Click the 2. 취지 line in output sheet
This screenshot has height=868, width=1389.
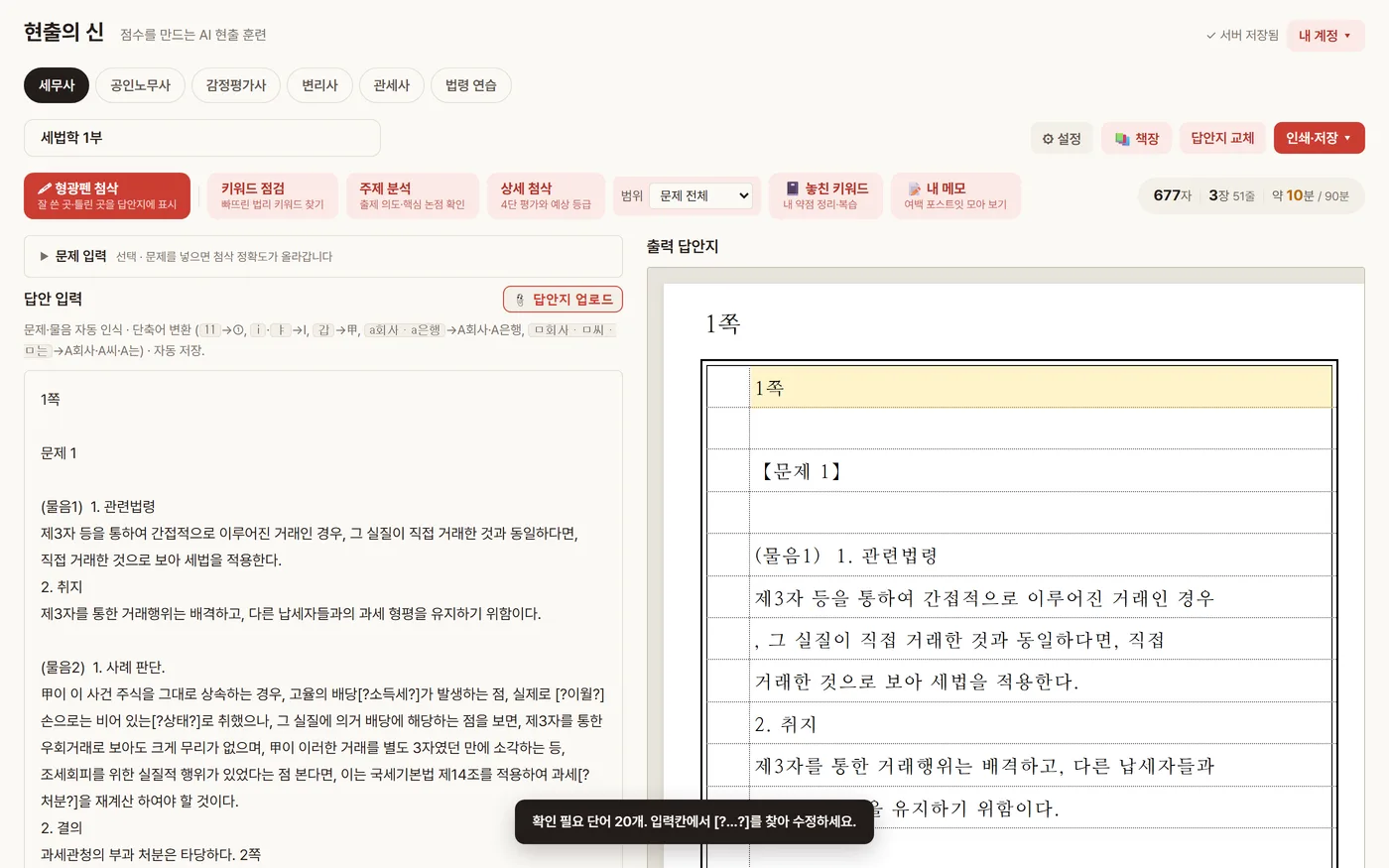pos(786,724)
